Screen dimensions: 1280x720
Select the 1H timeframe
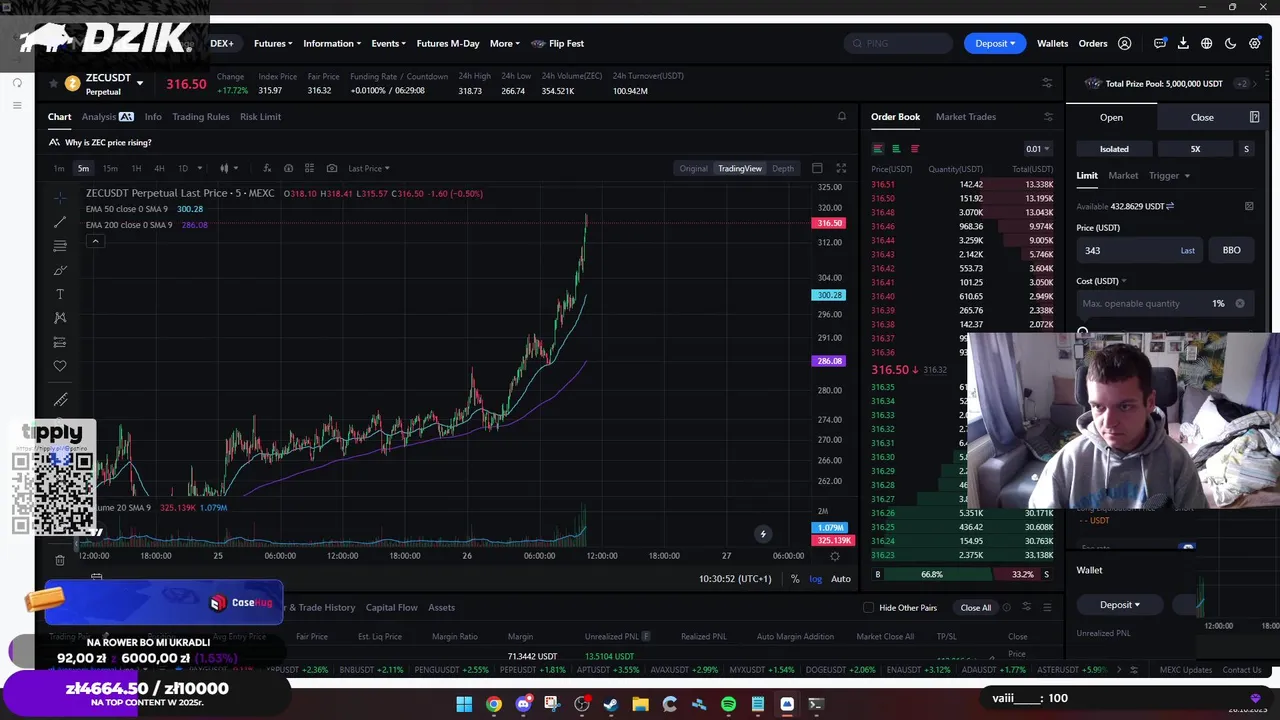[x=136, y=169]
